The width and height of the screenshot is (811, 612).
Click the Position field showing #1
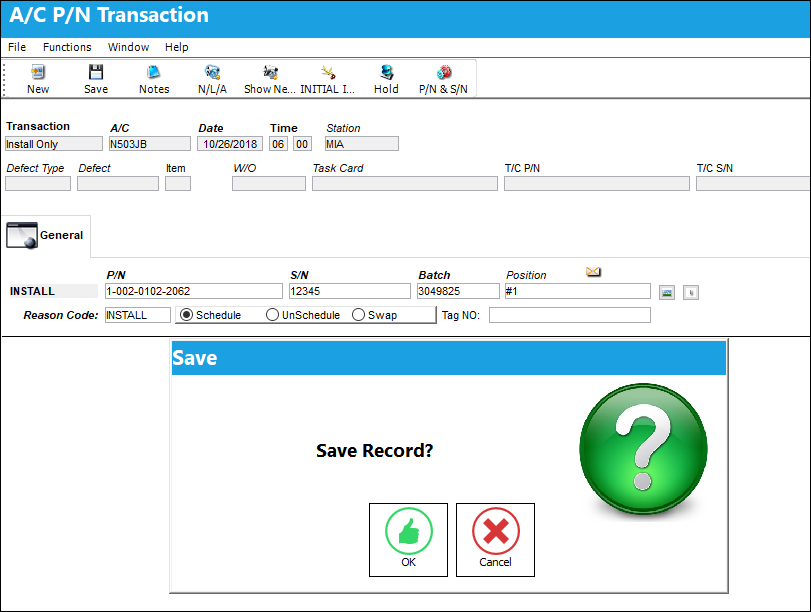coord(578,291)
